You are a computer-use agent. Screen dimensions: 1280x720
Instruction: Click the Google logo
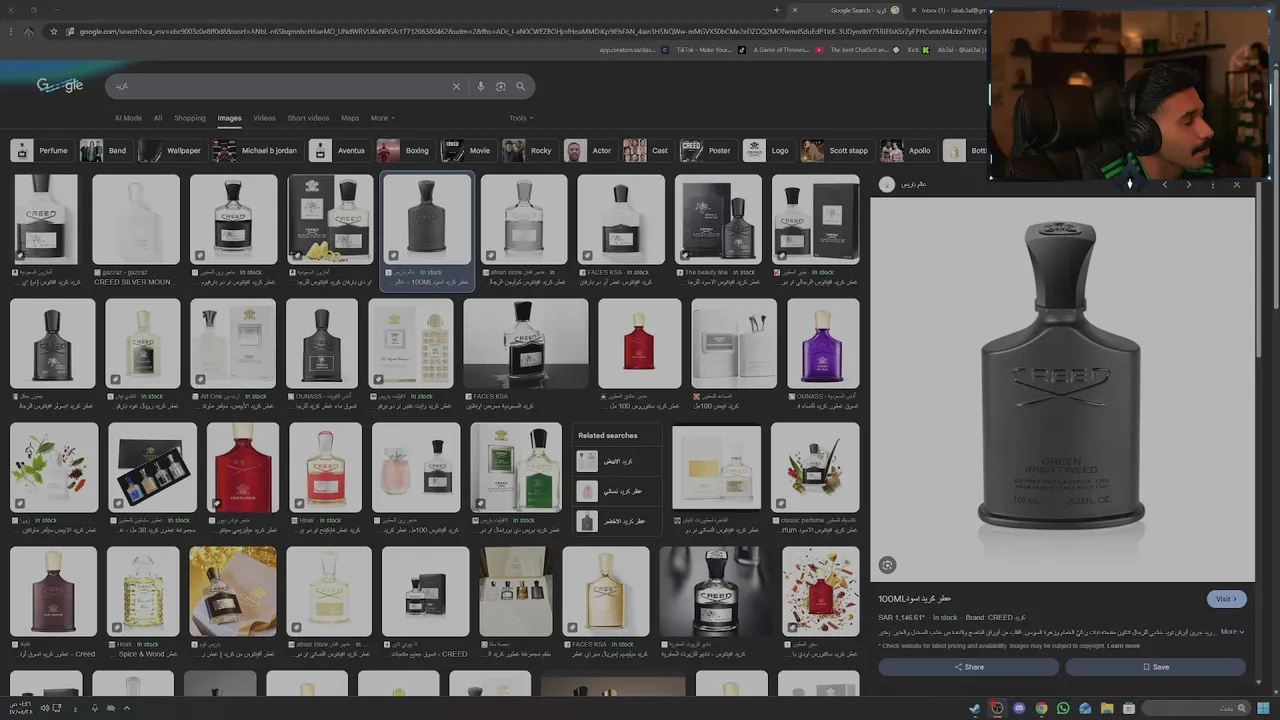(x=60, y=86)
